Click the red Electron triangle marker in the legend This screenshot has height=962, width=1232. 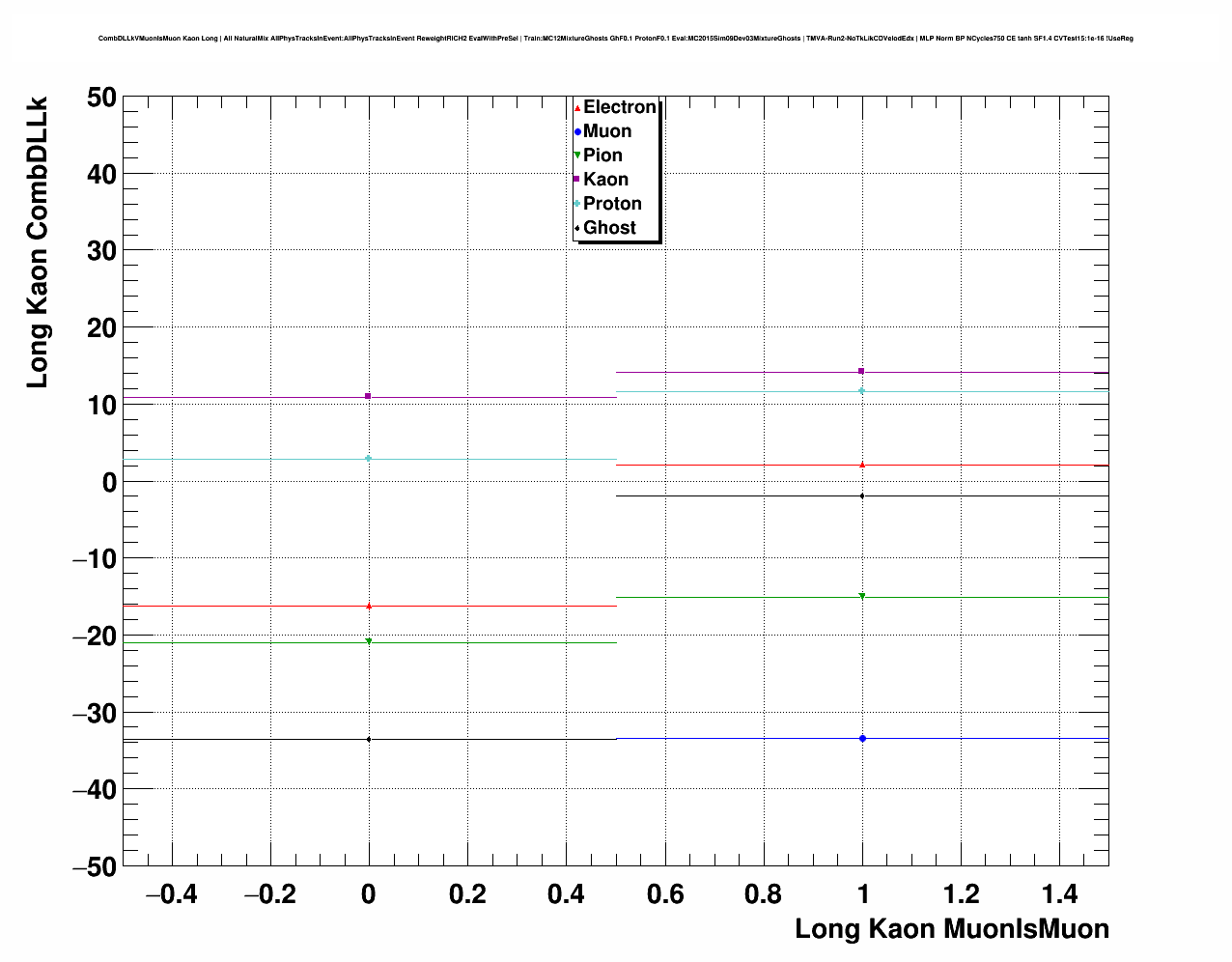click(x=577, y=108)
